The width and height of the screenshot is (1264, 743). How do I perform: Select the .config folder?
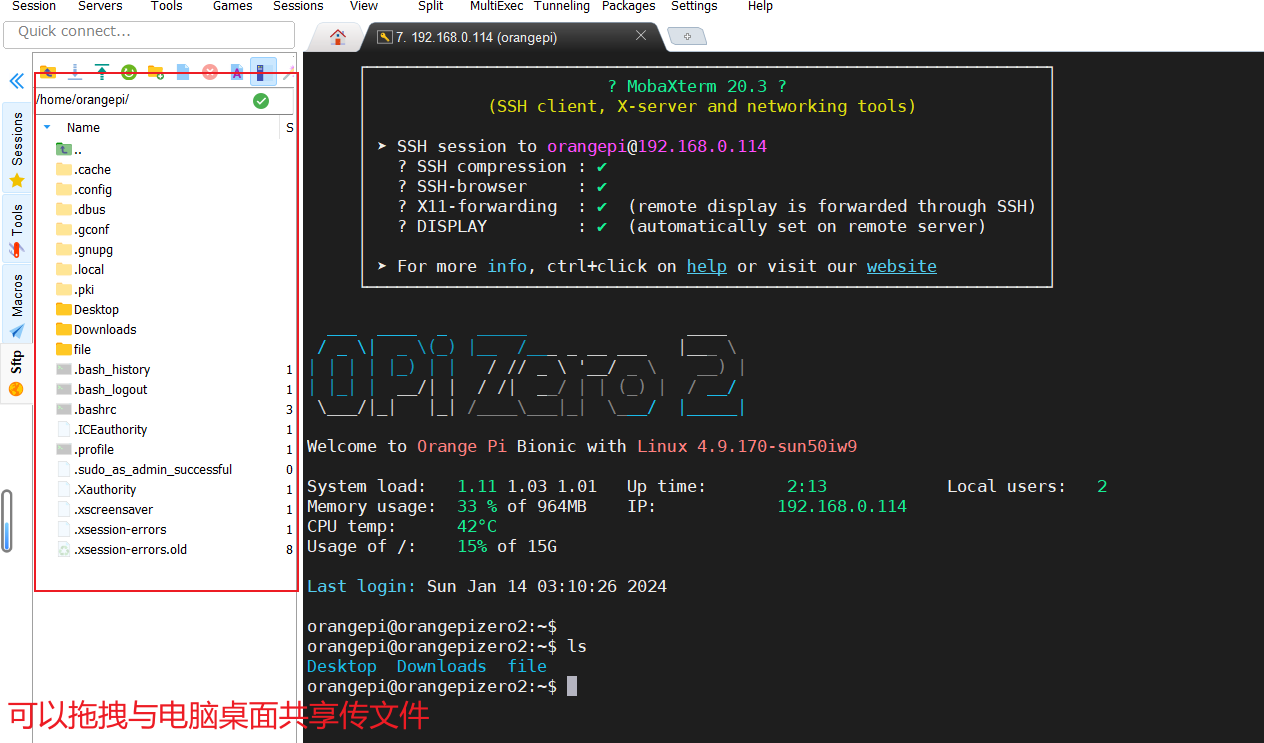point(84,189)
